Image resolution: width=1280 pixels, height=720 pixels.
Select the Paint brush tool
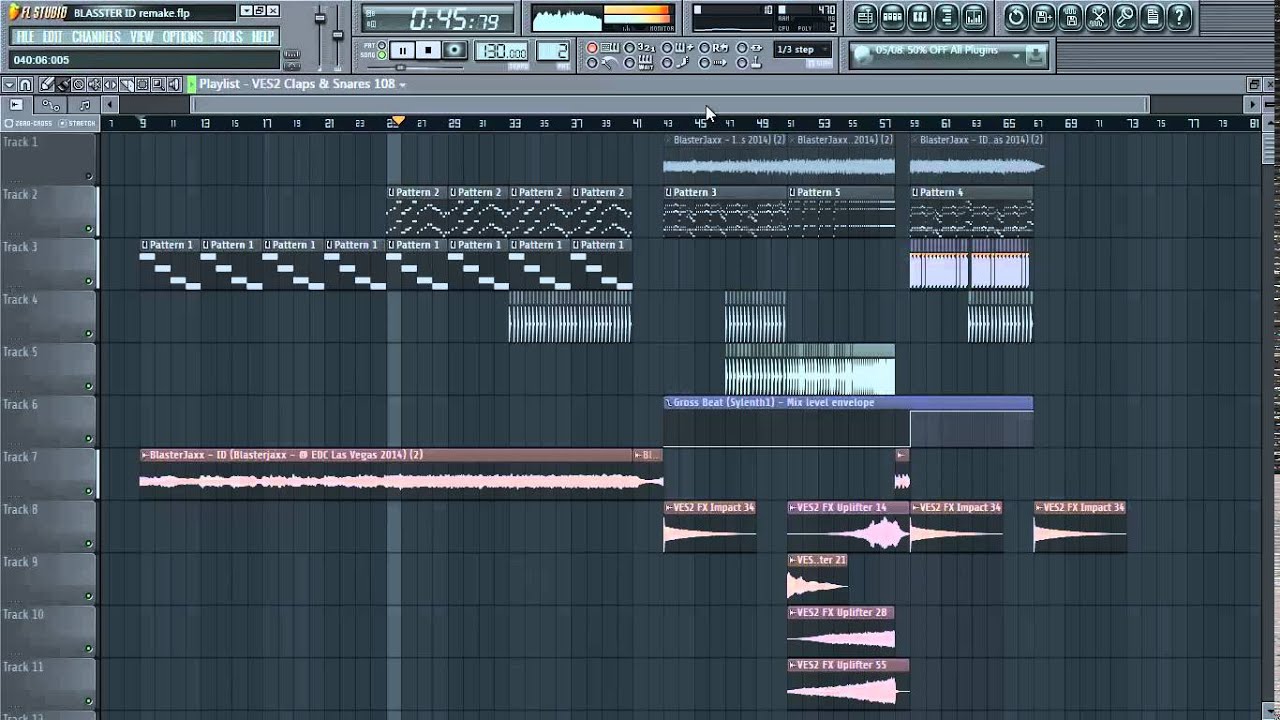point(62,85)
